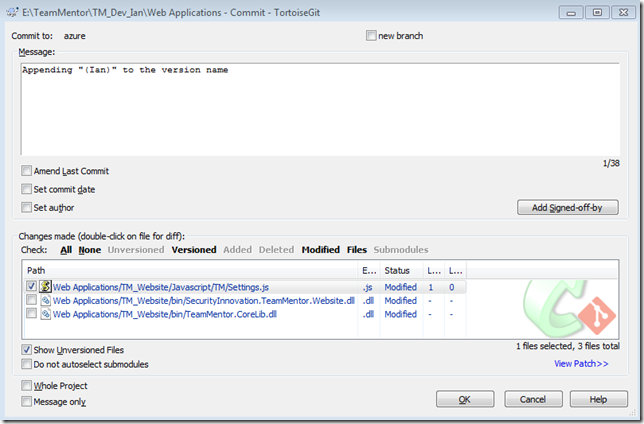Viewport: 644px width, 424px height.
Task: Click inside the commit message text box
Action: pyautogui.click(x=320, y=109)
